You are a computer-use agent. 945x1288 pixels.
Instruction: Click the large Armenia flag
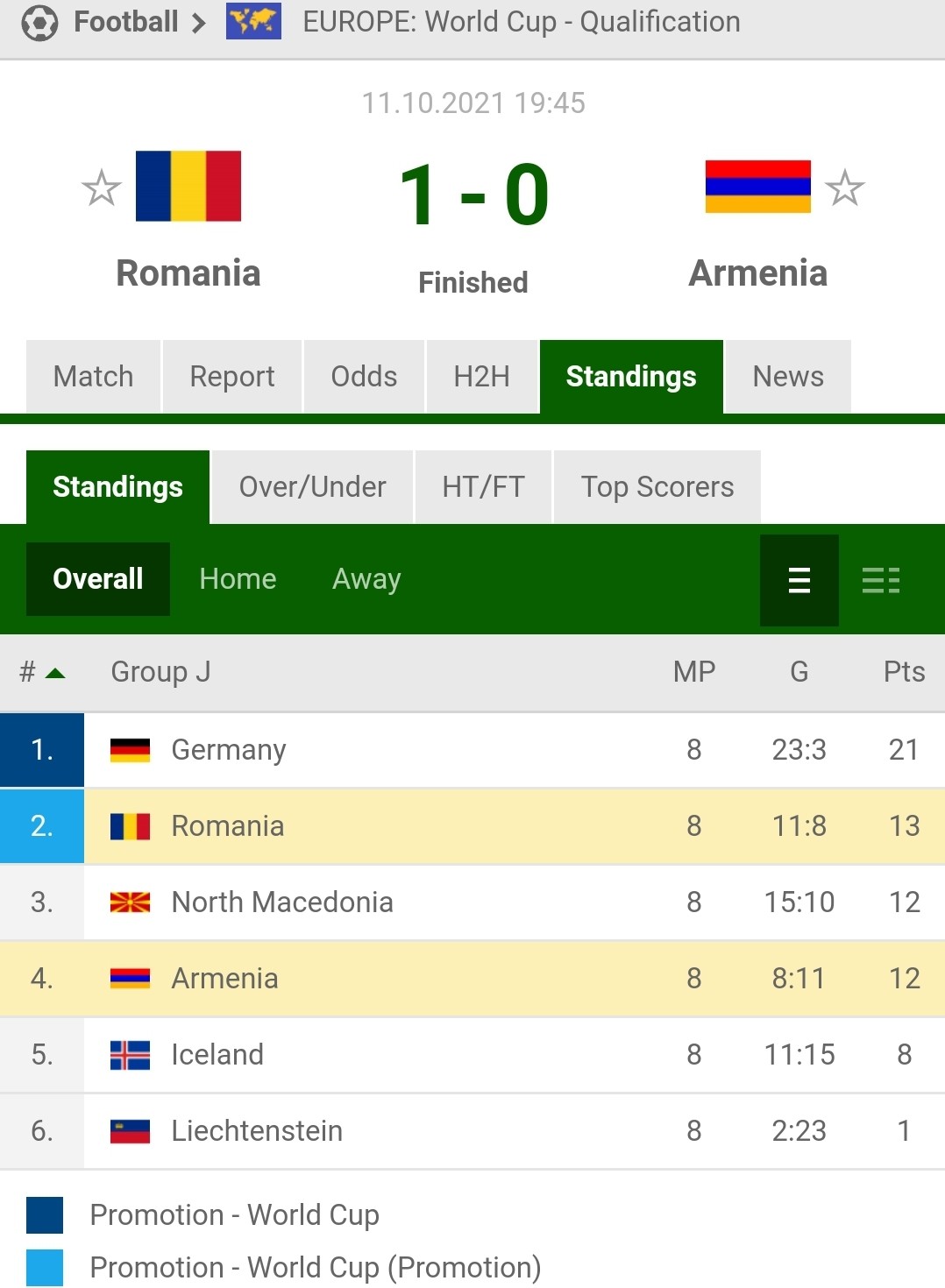(758, 187)
